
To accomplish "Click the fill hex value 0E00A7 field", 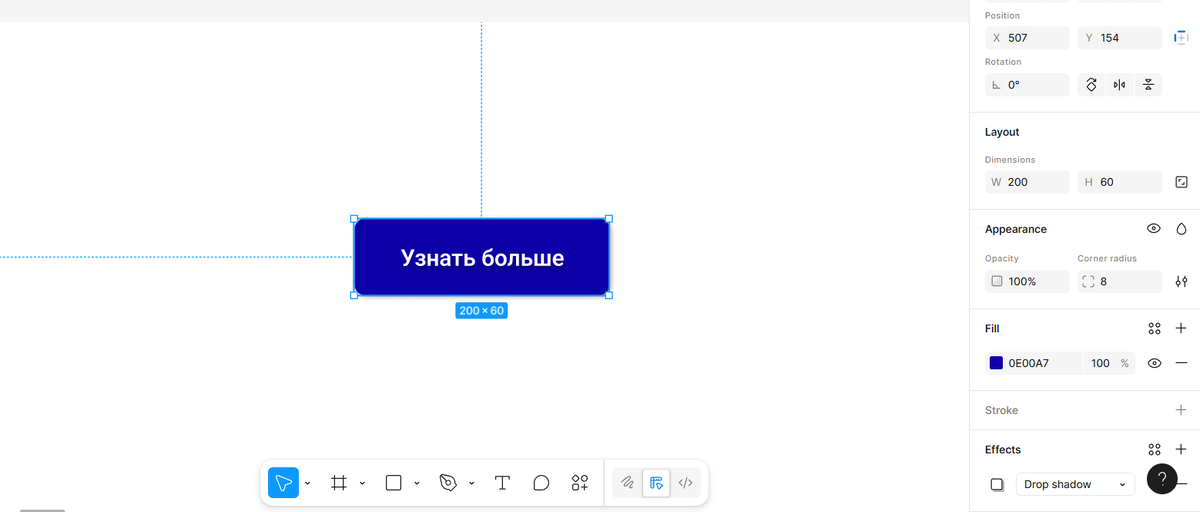I will tap(1043, 363).
